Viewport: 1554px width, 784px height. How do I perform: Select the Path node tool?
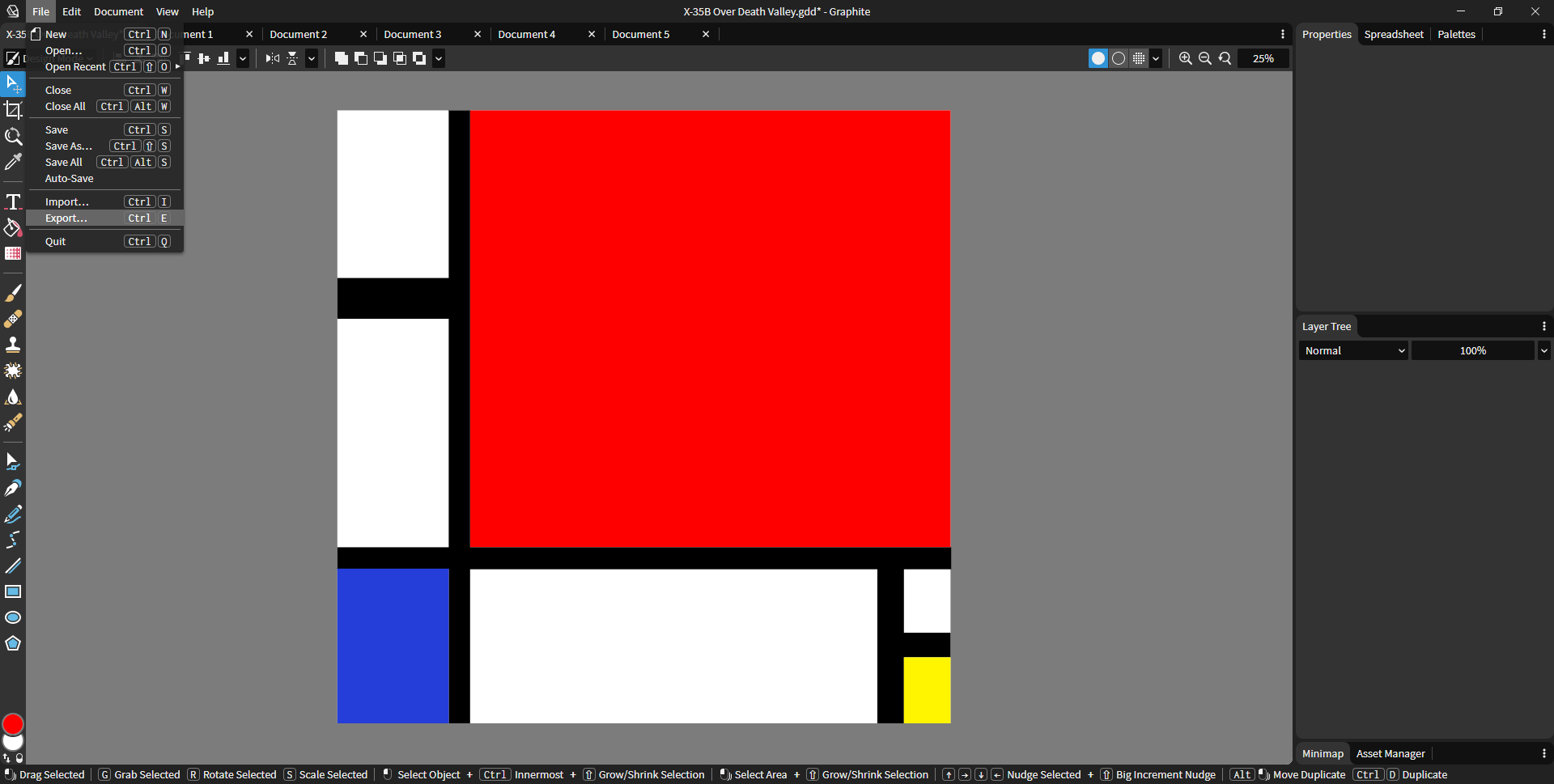[13, 462]
